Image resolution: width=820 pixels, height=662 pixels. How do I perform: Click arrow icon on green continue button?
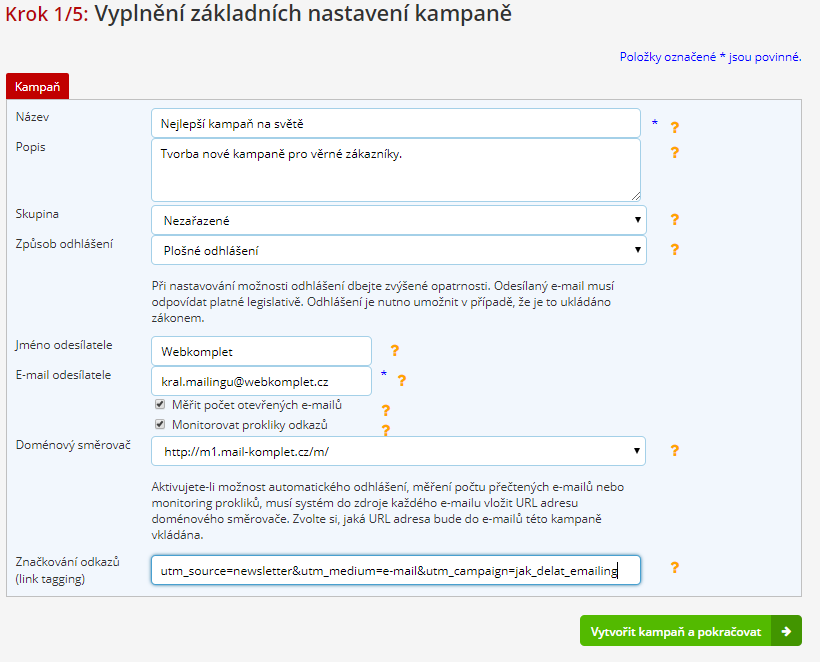[x=786, y=631]
